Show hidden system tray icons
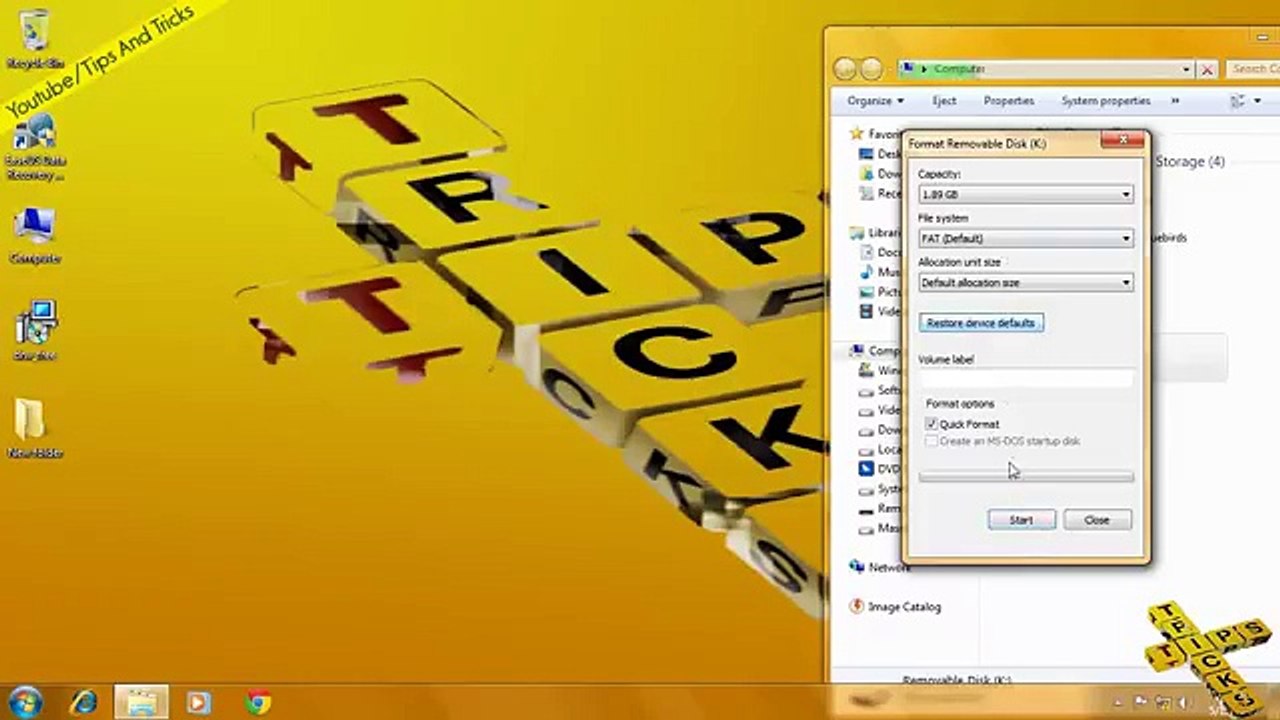This screenshot has width=1280, height=720. coord(1117,702)
